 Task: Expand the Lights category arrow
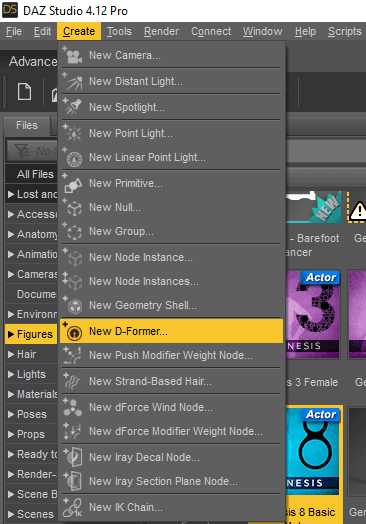11,374
